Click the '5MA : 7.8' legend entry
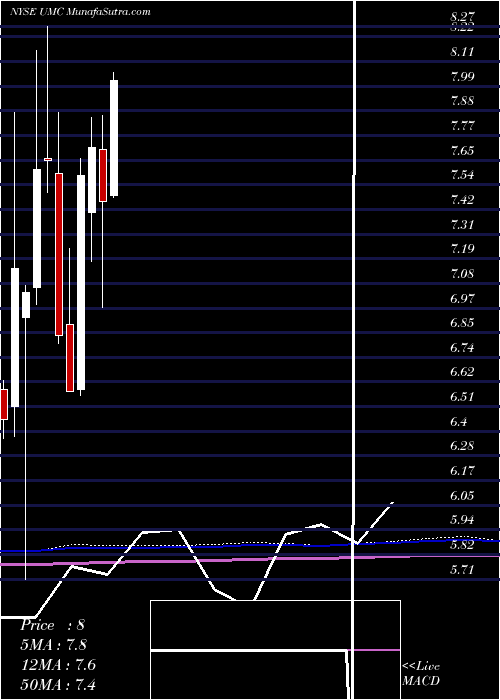This screenshot has height=700, width=500. coord(54,645)
